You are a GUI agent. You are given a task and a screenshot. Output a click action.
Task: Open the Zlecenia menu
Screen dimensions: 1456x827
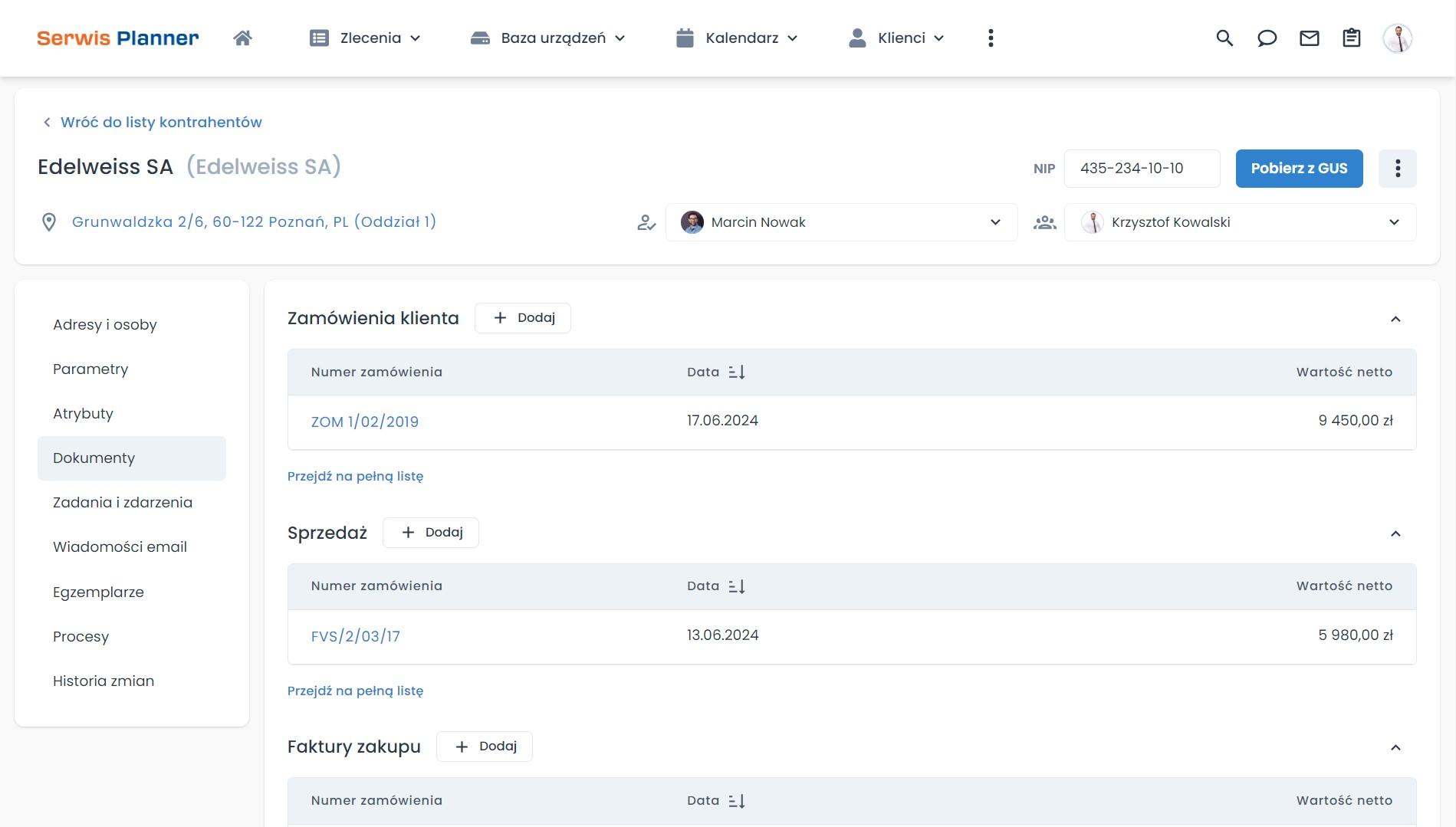365,38
